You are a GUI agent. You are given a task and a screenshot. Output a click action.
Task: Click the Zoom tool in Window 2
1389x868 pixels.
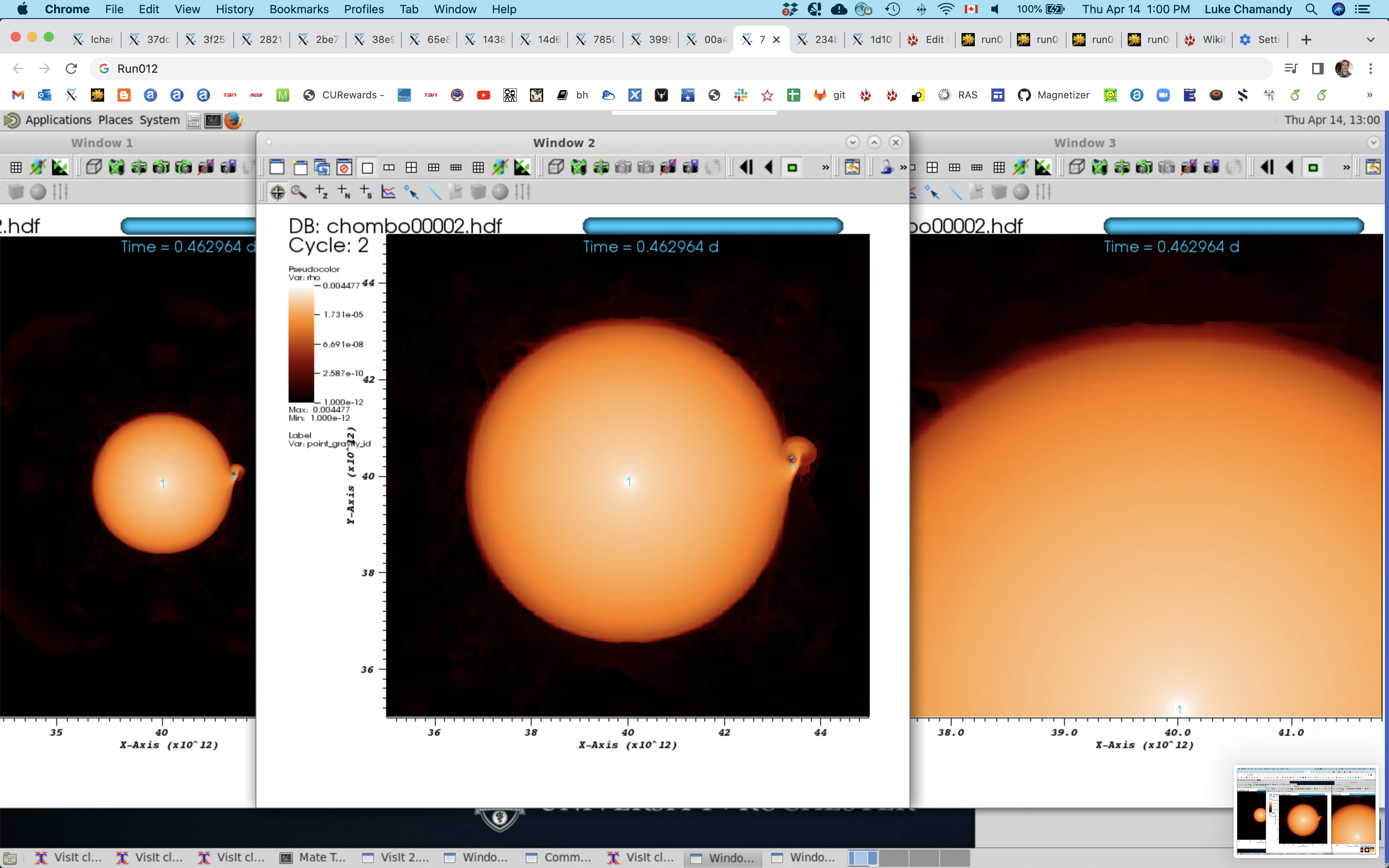(298, 192)
